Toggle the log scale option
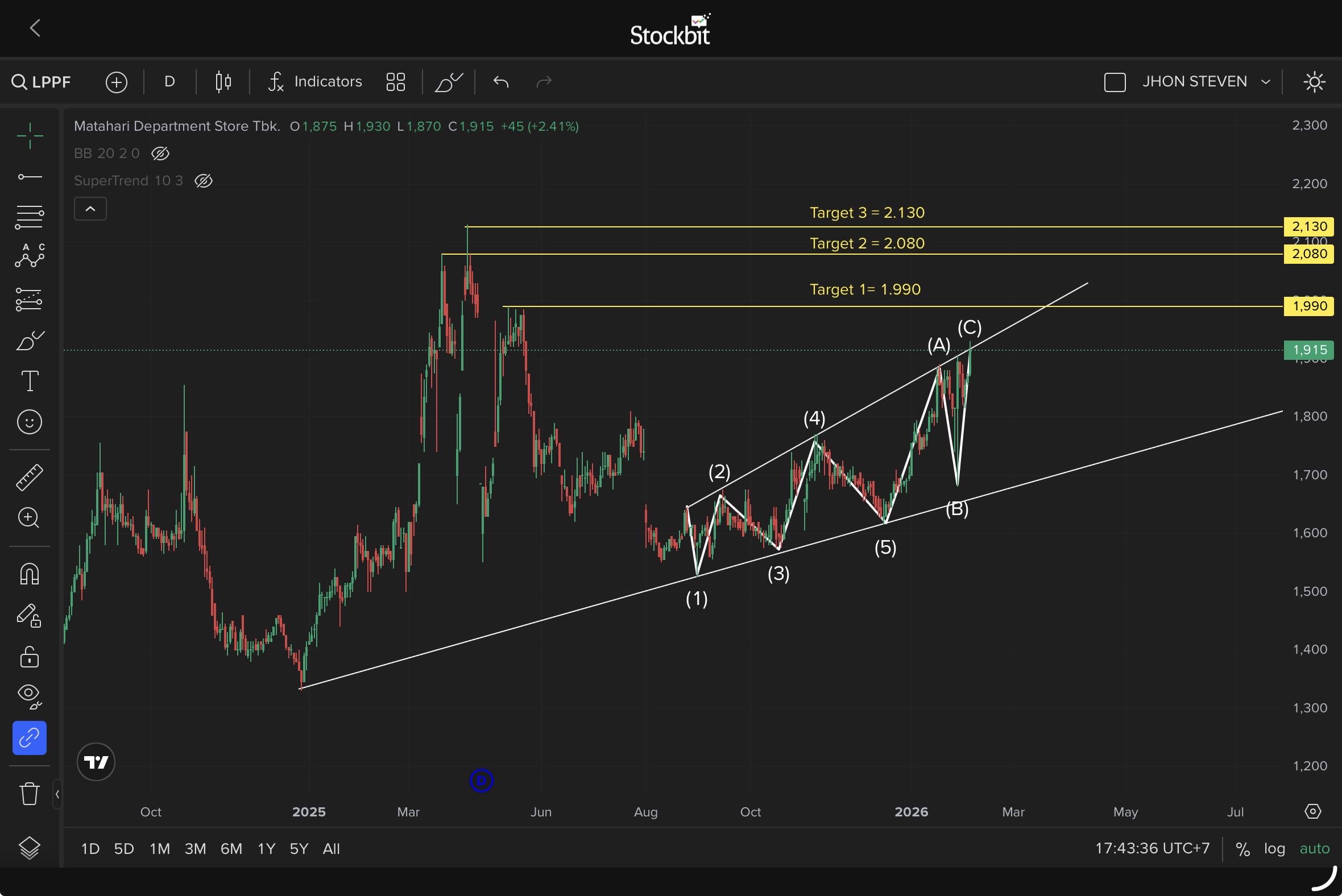The height and width of the screenshot is (896, 1342). [x=1274, y=849]
